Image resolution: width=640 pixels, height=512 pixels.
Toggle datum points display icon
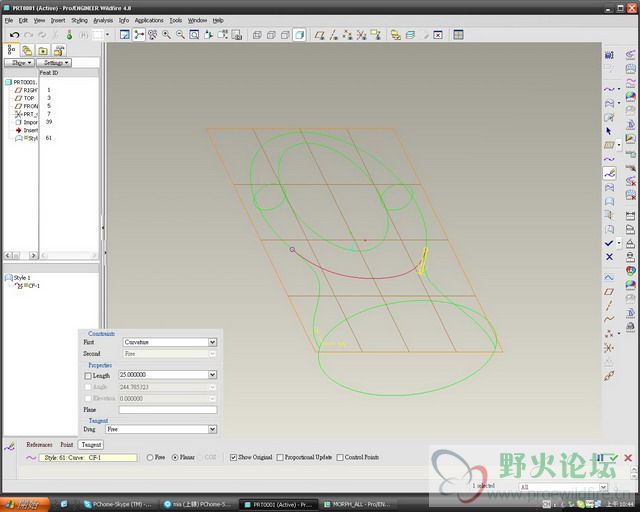pos(347,35)
